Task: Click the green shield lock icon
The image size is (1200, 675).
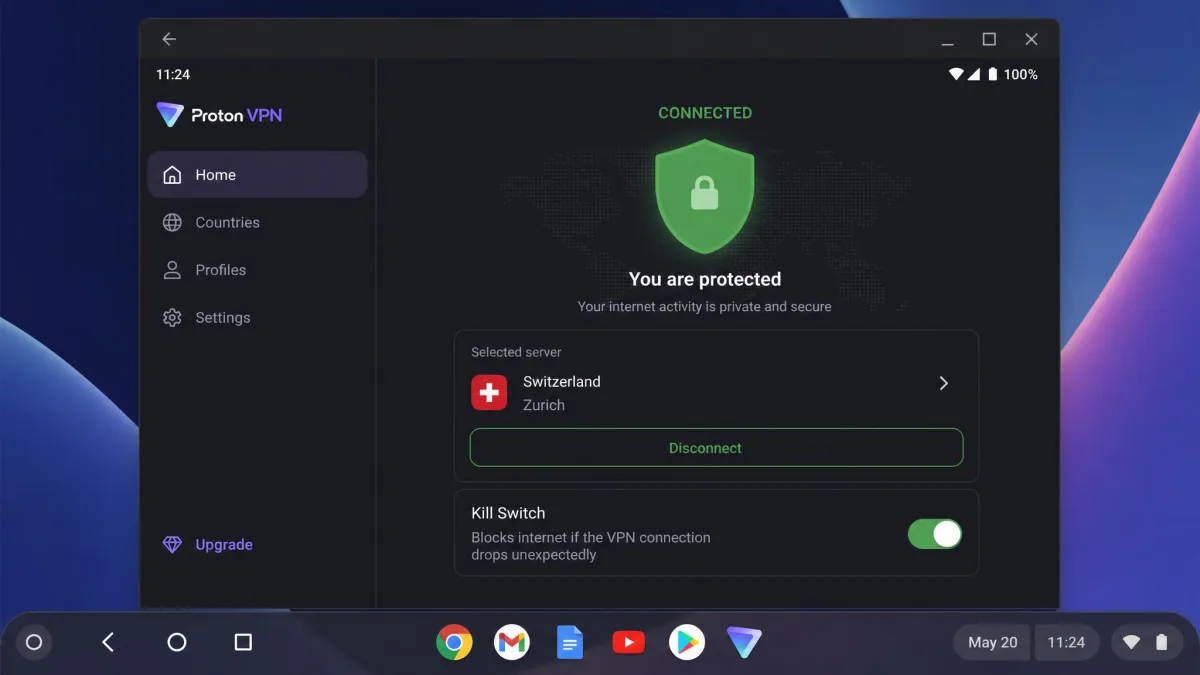Action: (x=705, y=196)
